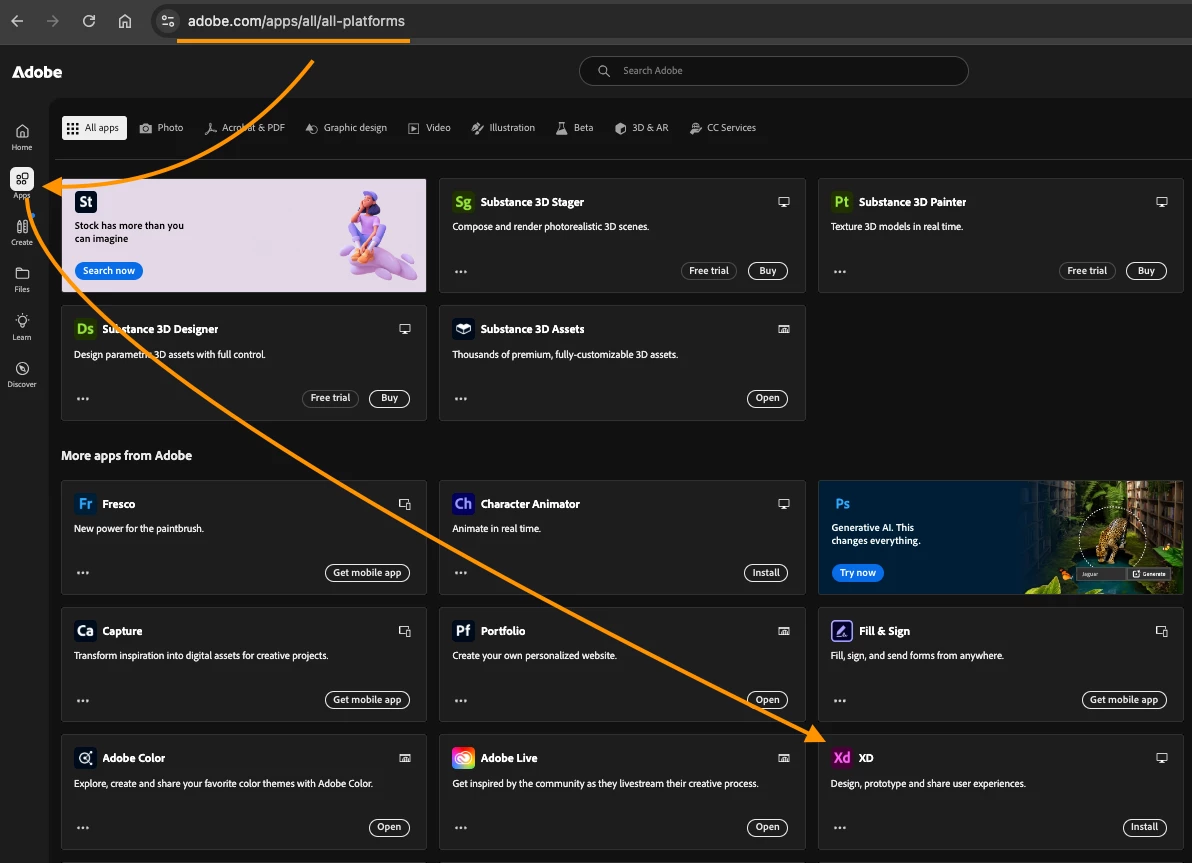Open Files in the left sidebar
The height and width of the screenshot is (863, 1192).
point(22,279)
